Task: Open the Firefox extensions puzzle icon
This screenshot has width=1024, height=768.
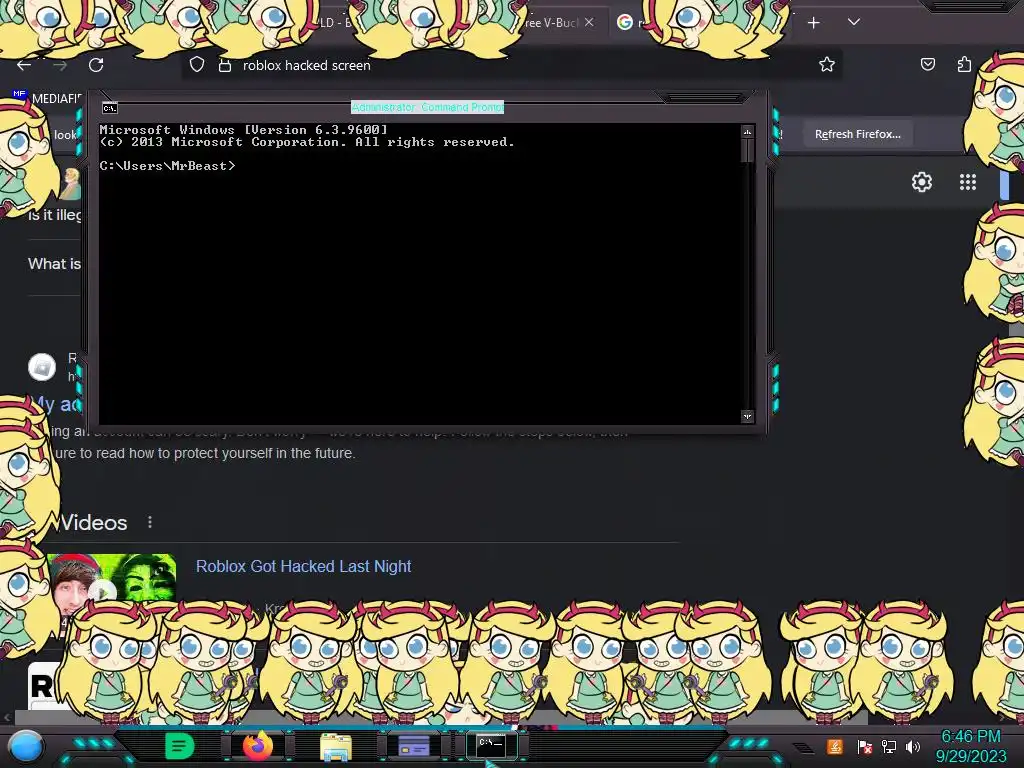Action: pyautogui.click(x=964, y=64)
